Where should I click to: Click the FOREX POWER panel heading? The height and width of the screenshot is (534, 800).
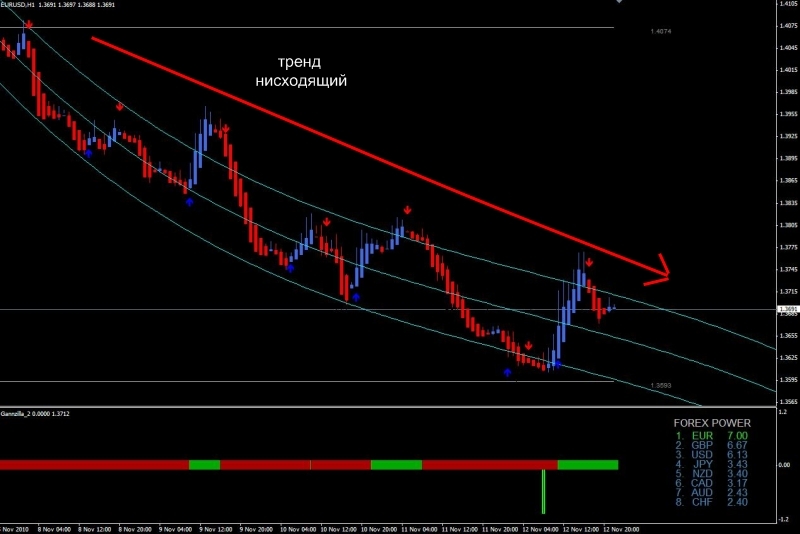712,423
